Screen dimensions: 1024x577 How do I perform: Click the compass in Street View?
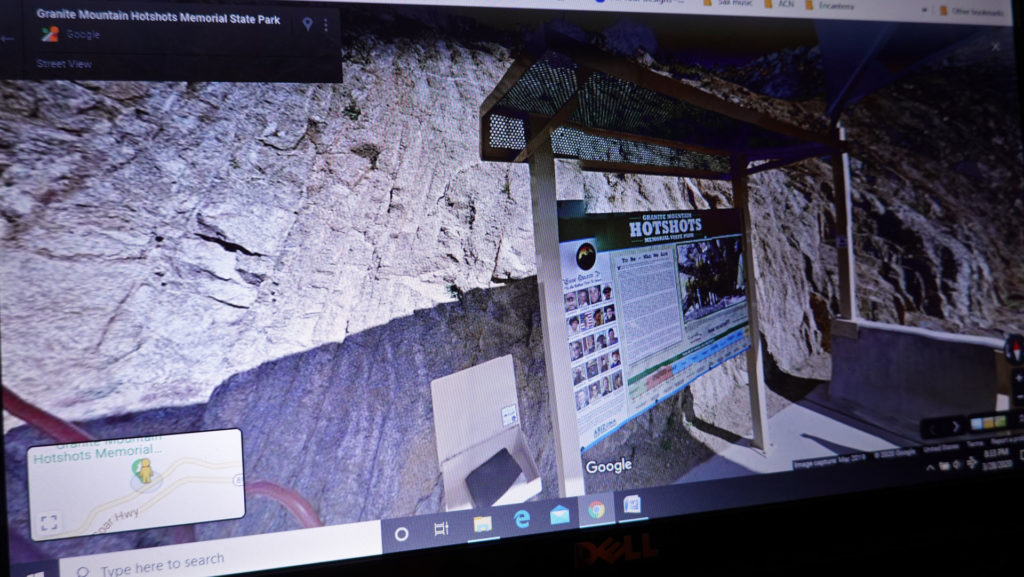pyautogui.click(x=1015, y=348)
